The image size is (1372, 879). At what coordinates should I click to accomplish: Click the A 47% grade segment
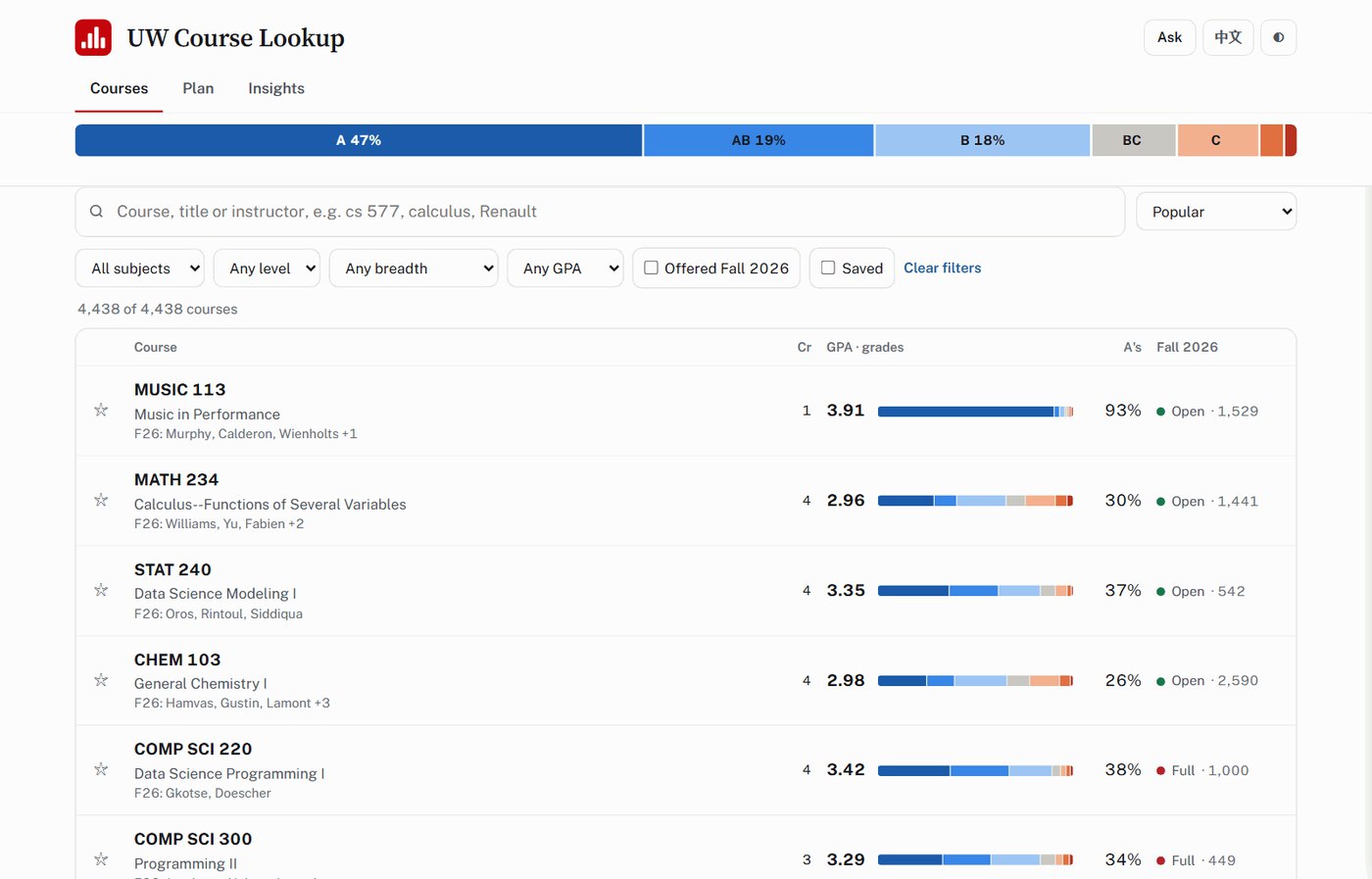point(359,140)
